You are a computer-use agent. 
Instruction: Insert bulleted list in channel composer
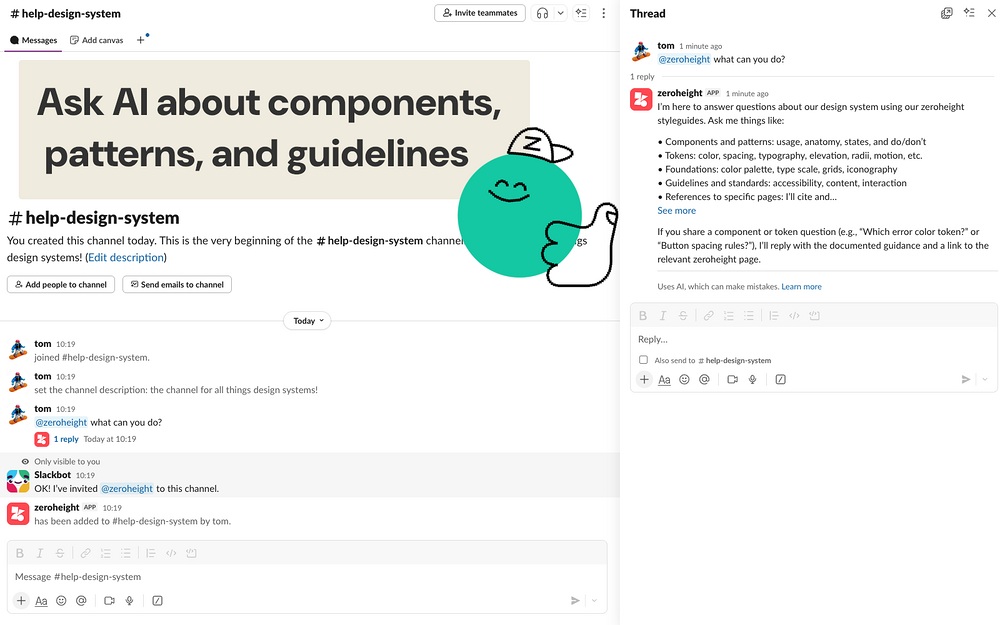pos(126,553)
